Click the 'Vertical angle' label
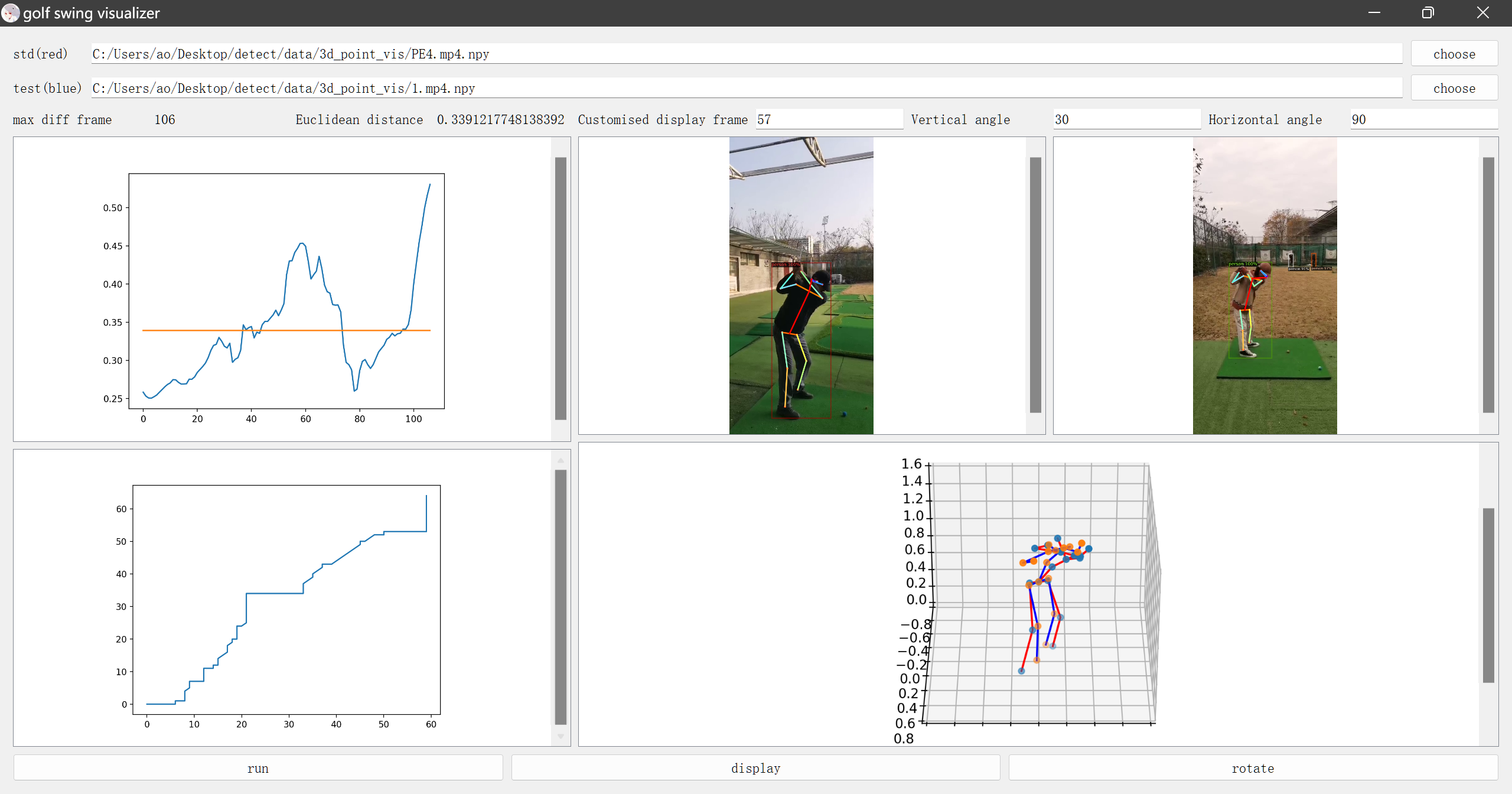The width and height of the screenshot is (1512, 794). 960,120
